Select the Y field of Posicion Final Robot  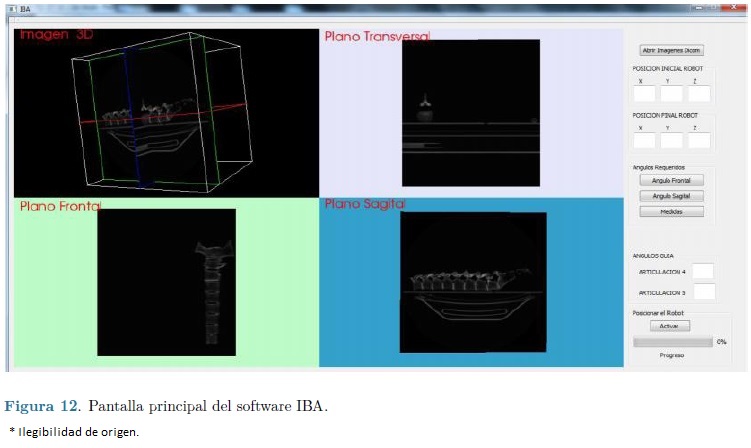[671, 140]
